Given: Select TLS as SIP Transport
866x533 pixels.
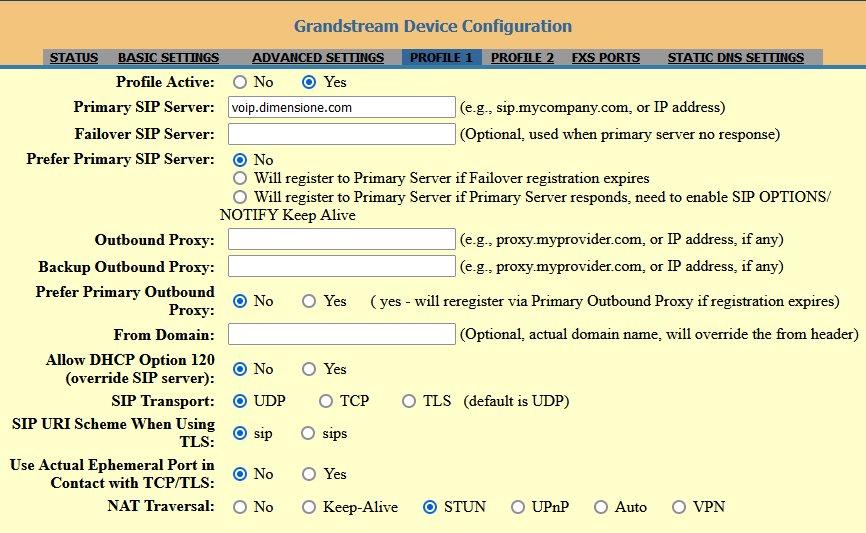Looking at the screenshot, I should [409, 401].
